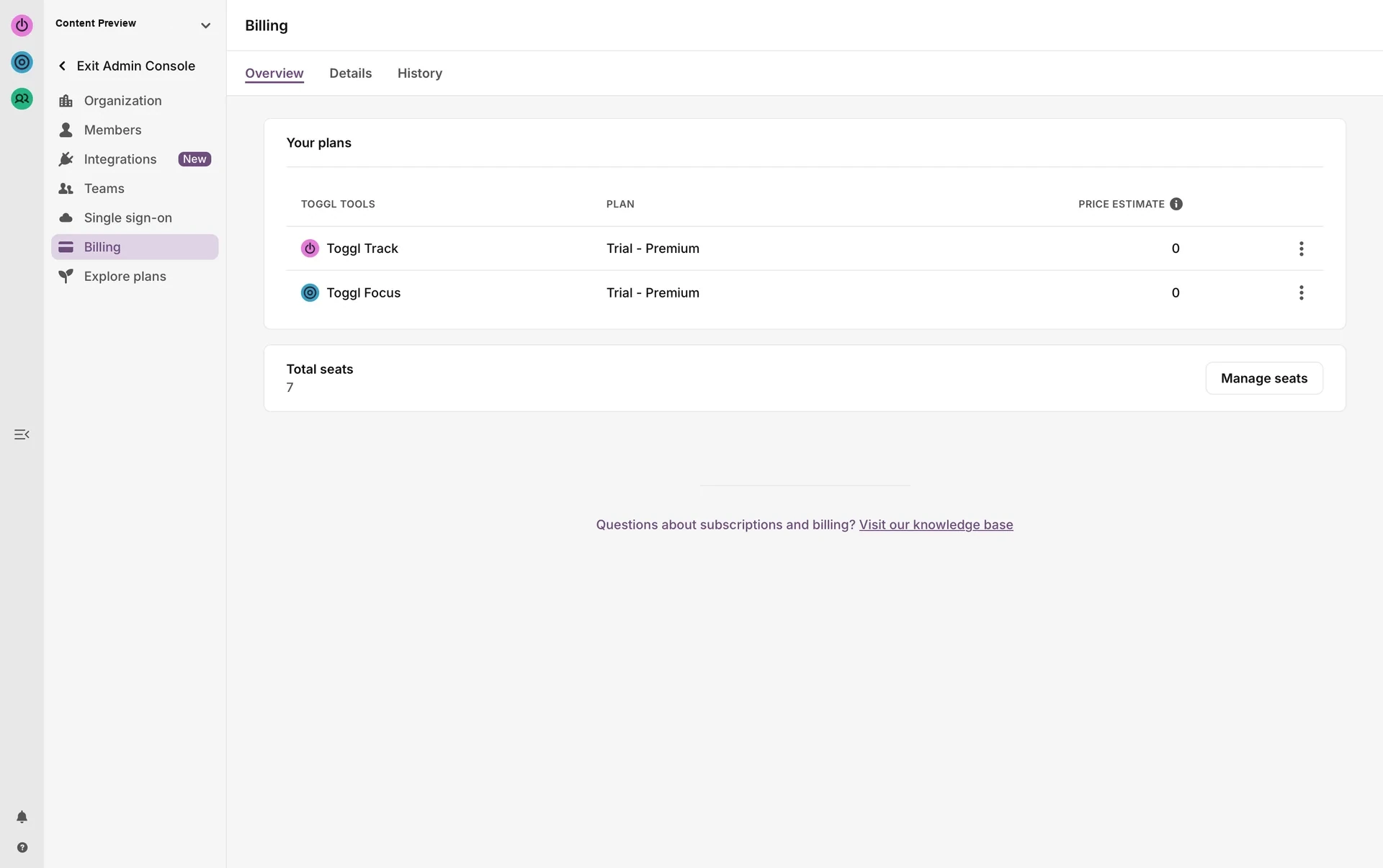The height and width of the screenshot is (868, 1383).
Task: Go to Organization in the sidebar
Action: [x=135, y=101]
